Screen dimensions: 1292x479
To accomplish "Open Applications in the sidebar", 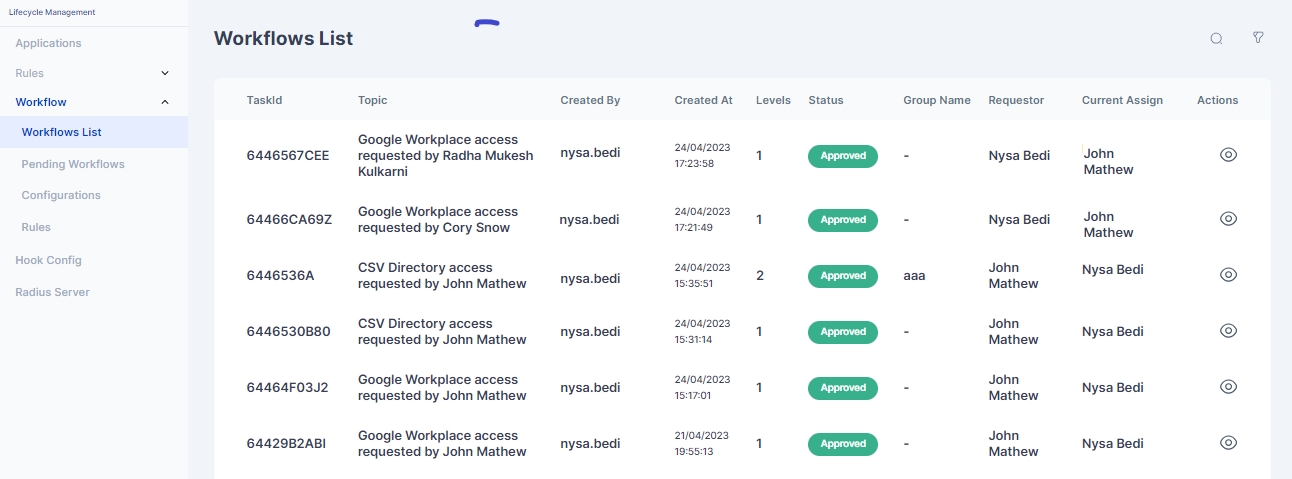I will tap(48, 43).
